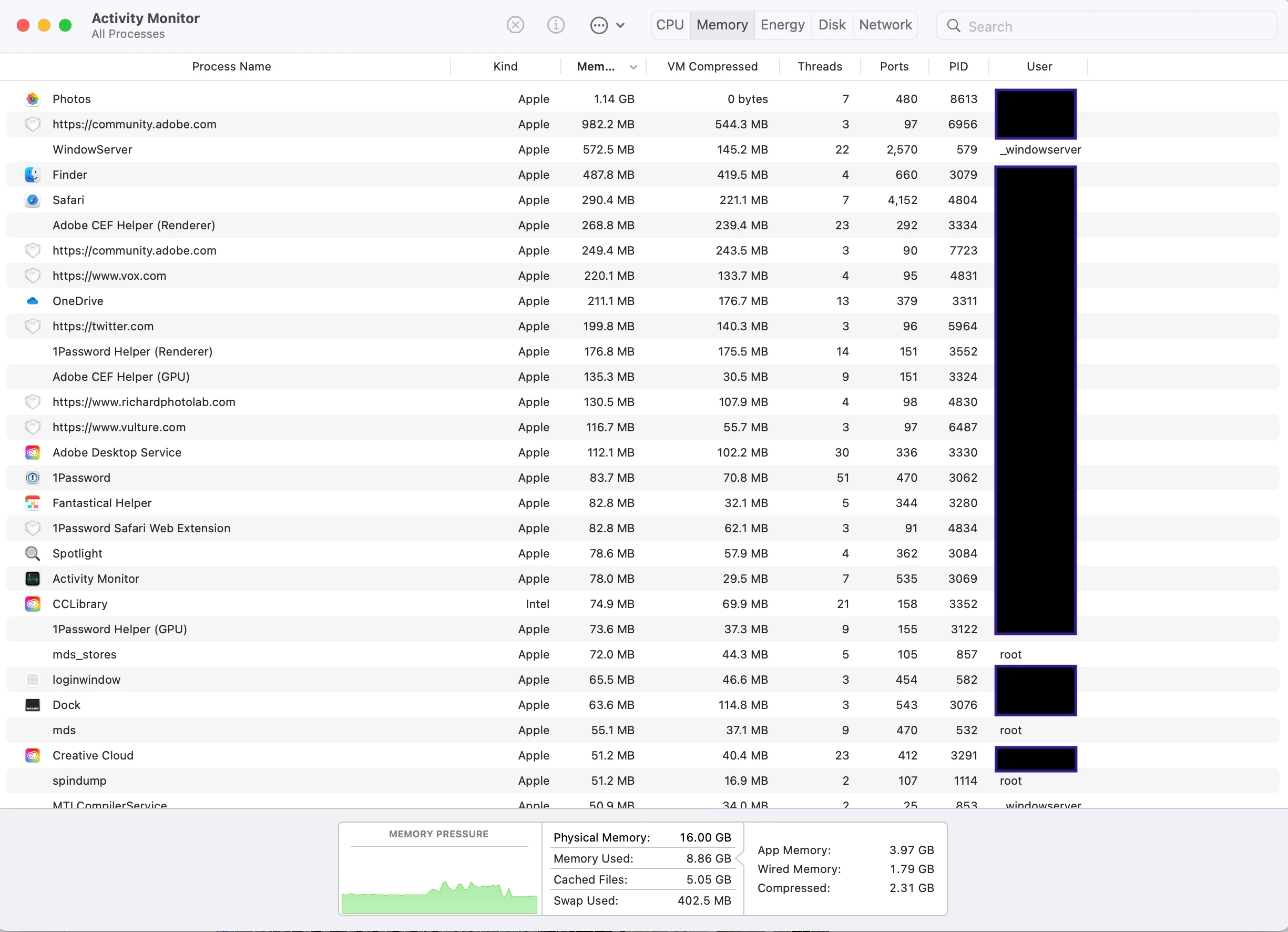This screenshot has height=932, width=1288.
Task: Open the ellipsis options menu
Action: [607, 25]
